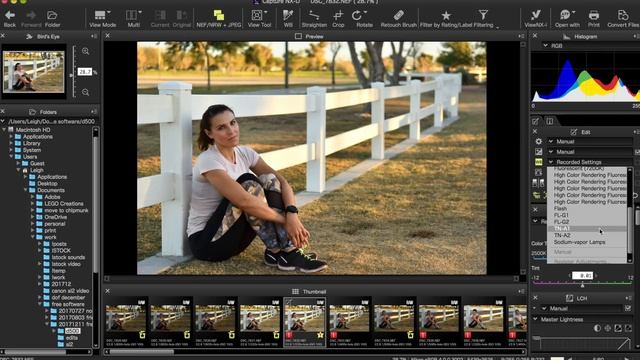Choose TN-A1 from white balance list
Screen dimensions: 640x360
[x=562, y=229]
